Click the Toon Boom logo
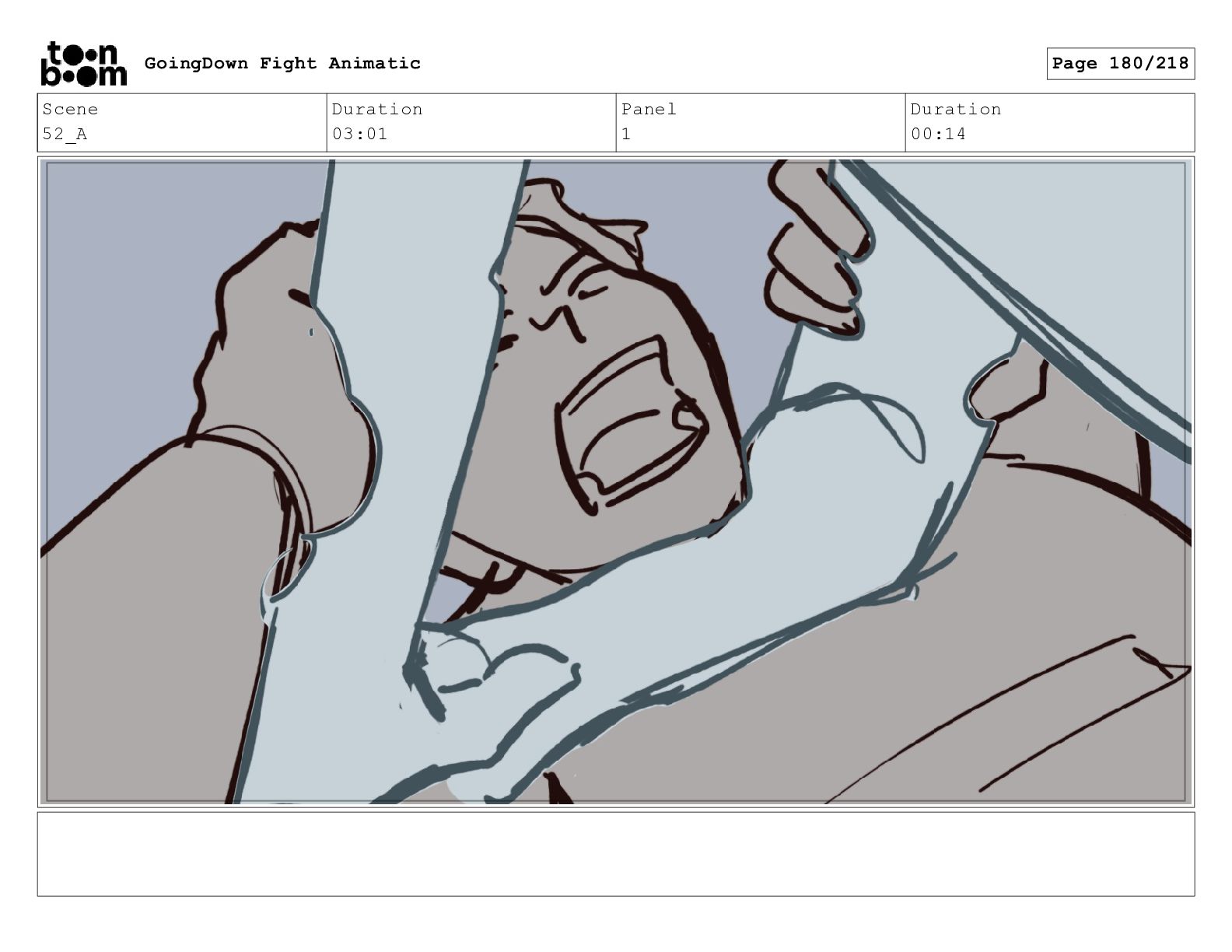 pyautogui.click(x=82, y=64)
